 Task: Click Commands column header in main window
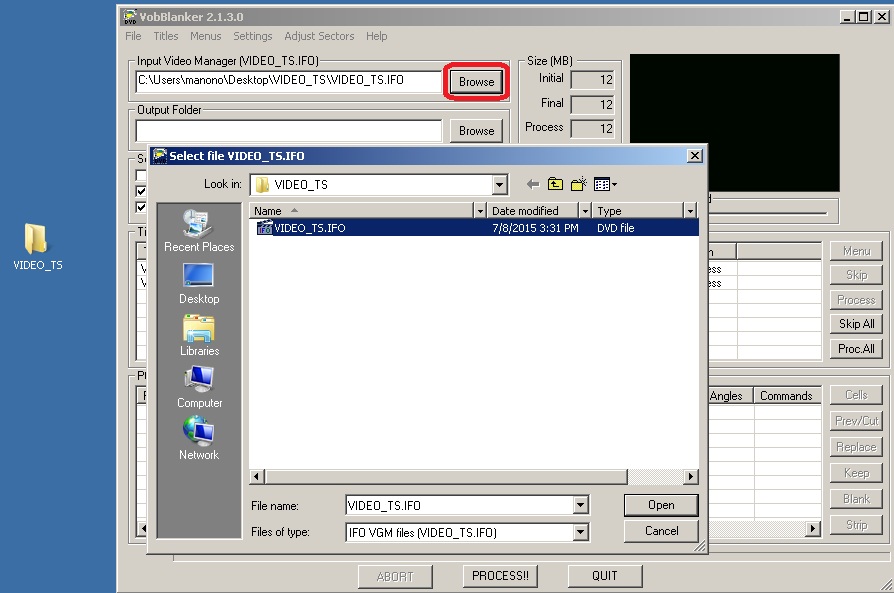pos(787,396)
